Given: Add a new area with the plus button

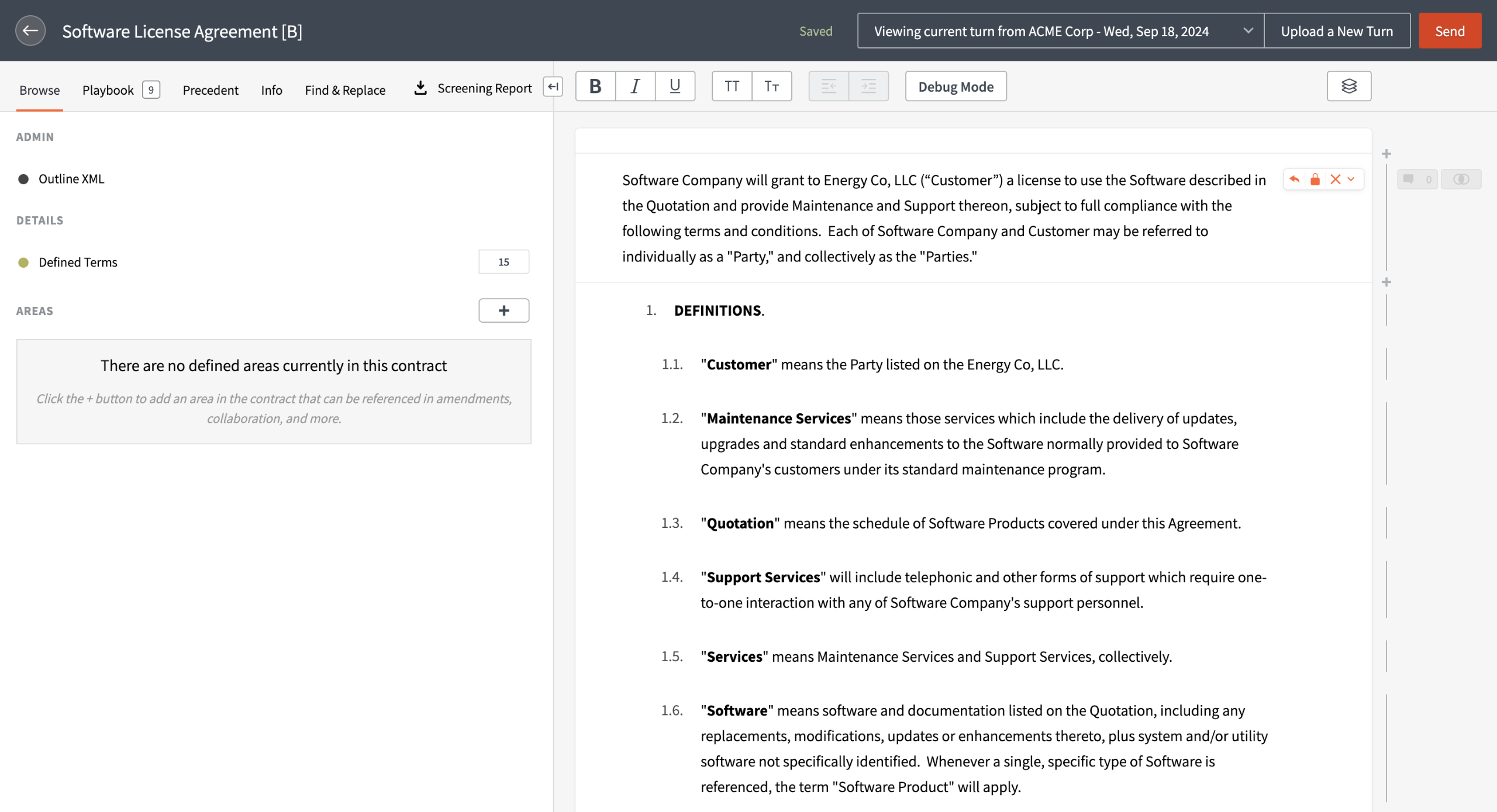Looking at the screenshot, I should point(503,310).
